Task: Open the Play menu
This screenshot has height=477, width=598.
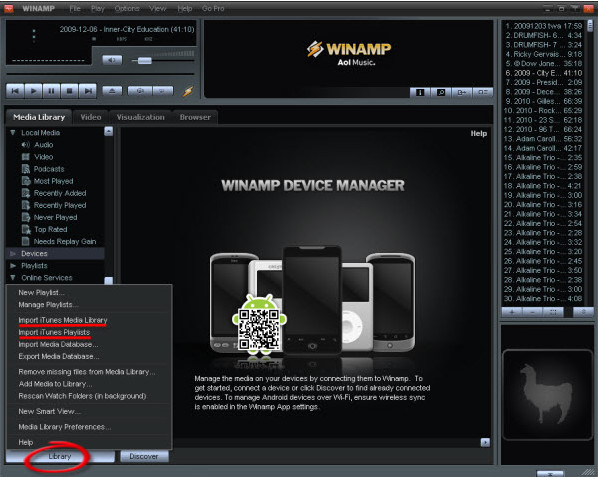Action: click(x=98, y=8)
